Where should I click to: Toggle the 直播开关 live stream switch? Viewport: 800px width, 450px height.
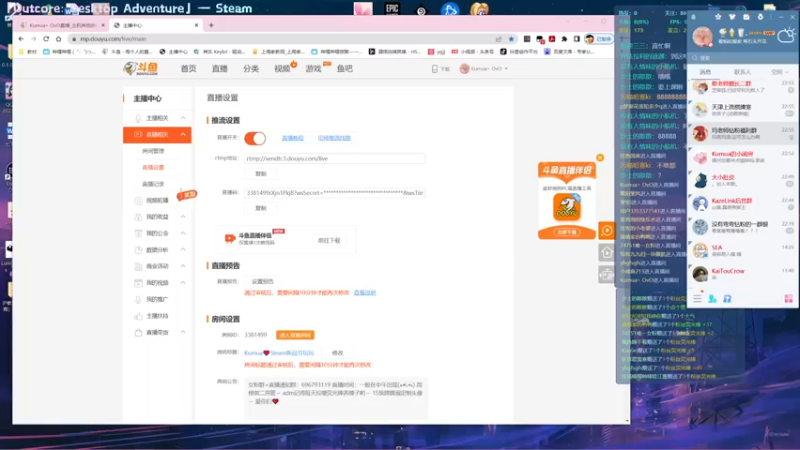pos(255,138)
